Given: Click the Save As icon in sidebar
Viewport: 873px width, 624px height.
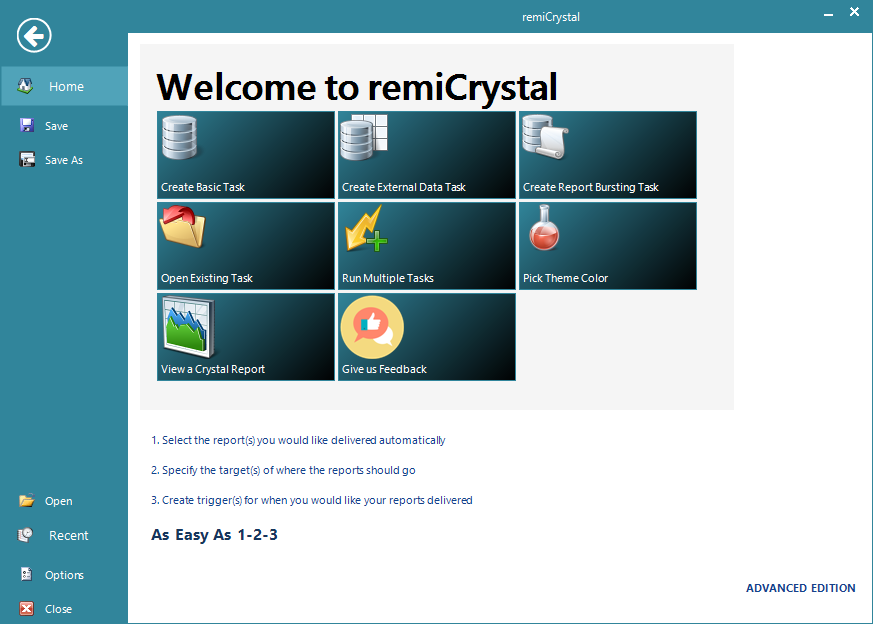Looking at the screenshot, I should click(27, 160).
